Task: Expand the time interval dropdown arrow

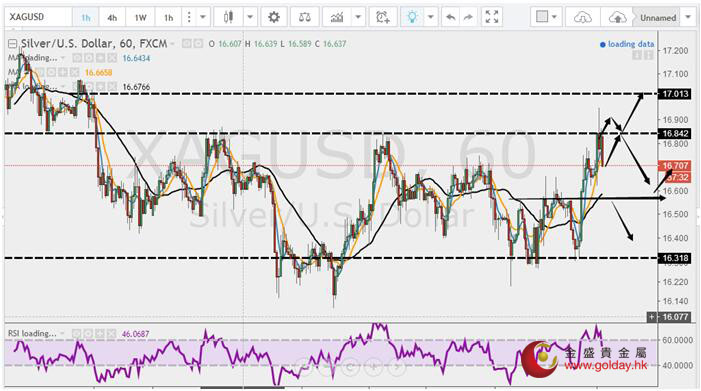Action: coord(203,17)
